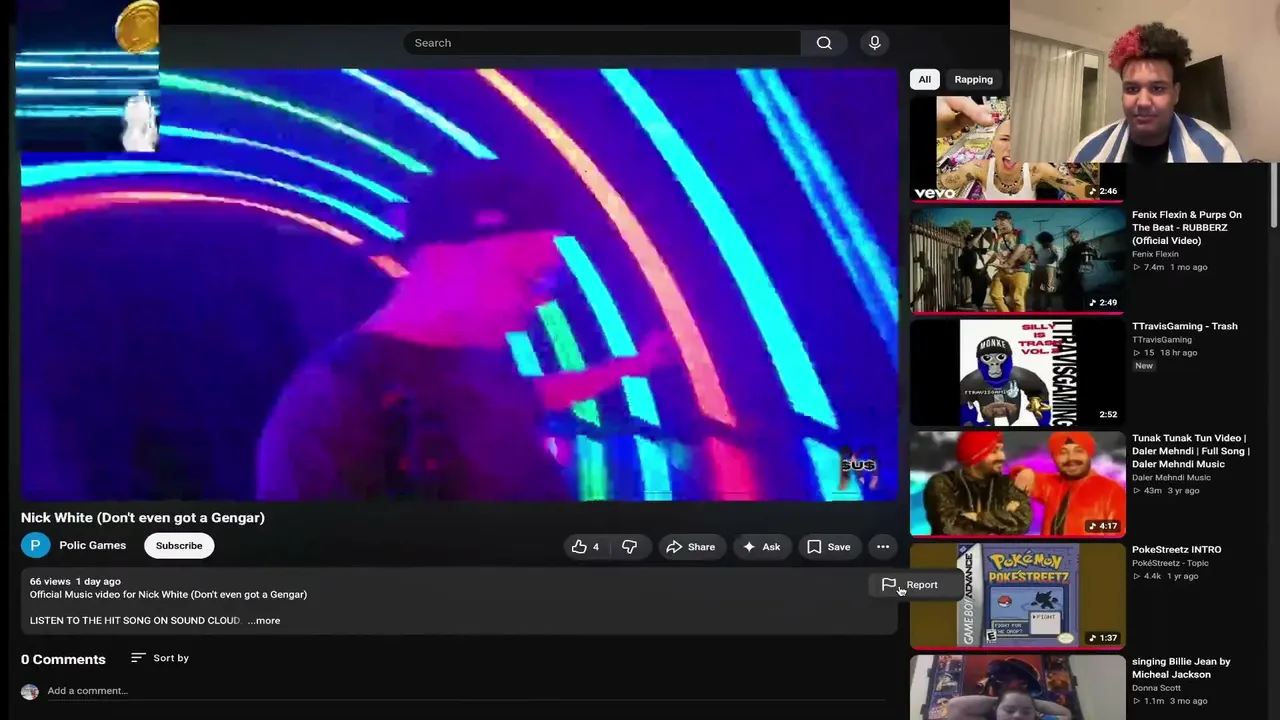
Task: Visit the Polic Games channel name link
Action: click(x=92, y=545)
